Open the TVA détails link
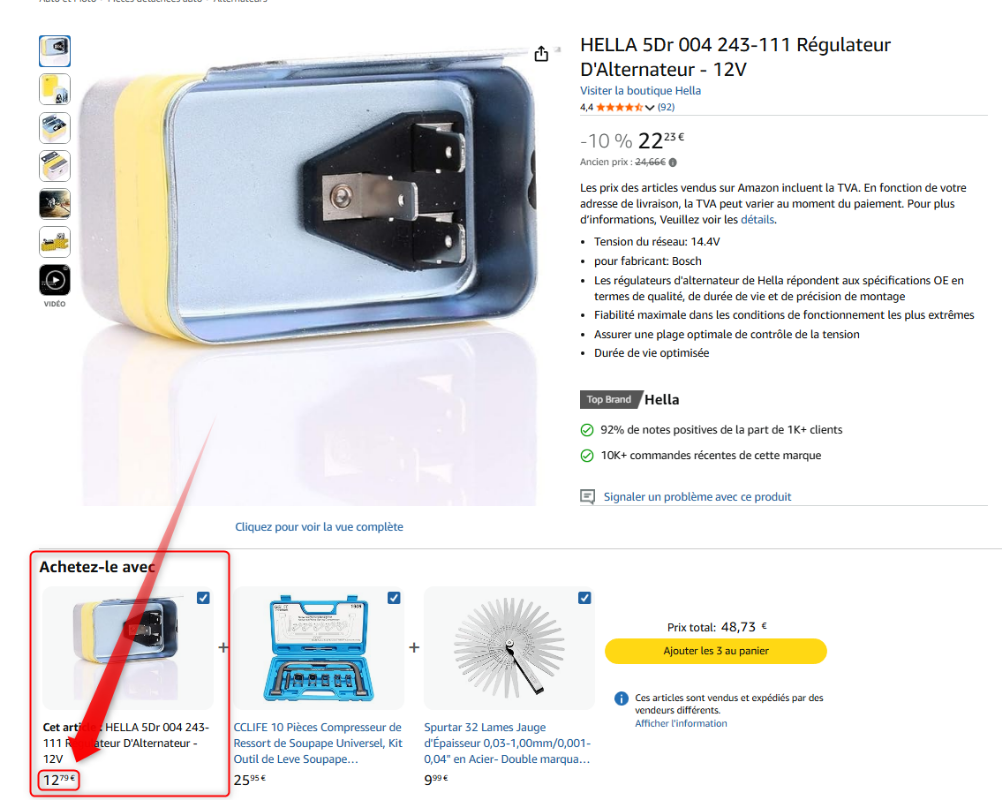This screenshot has width=1002, height=800. tap(757, 220)
